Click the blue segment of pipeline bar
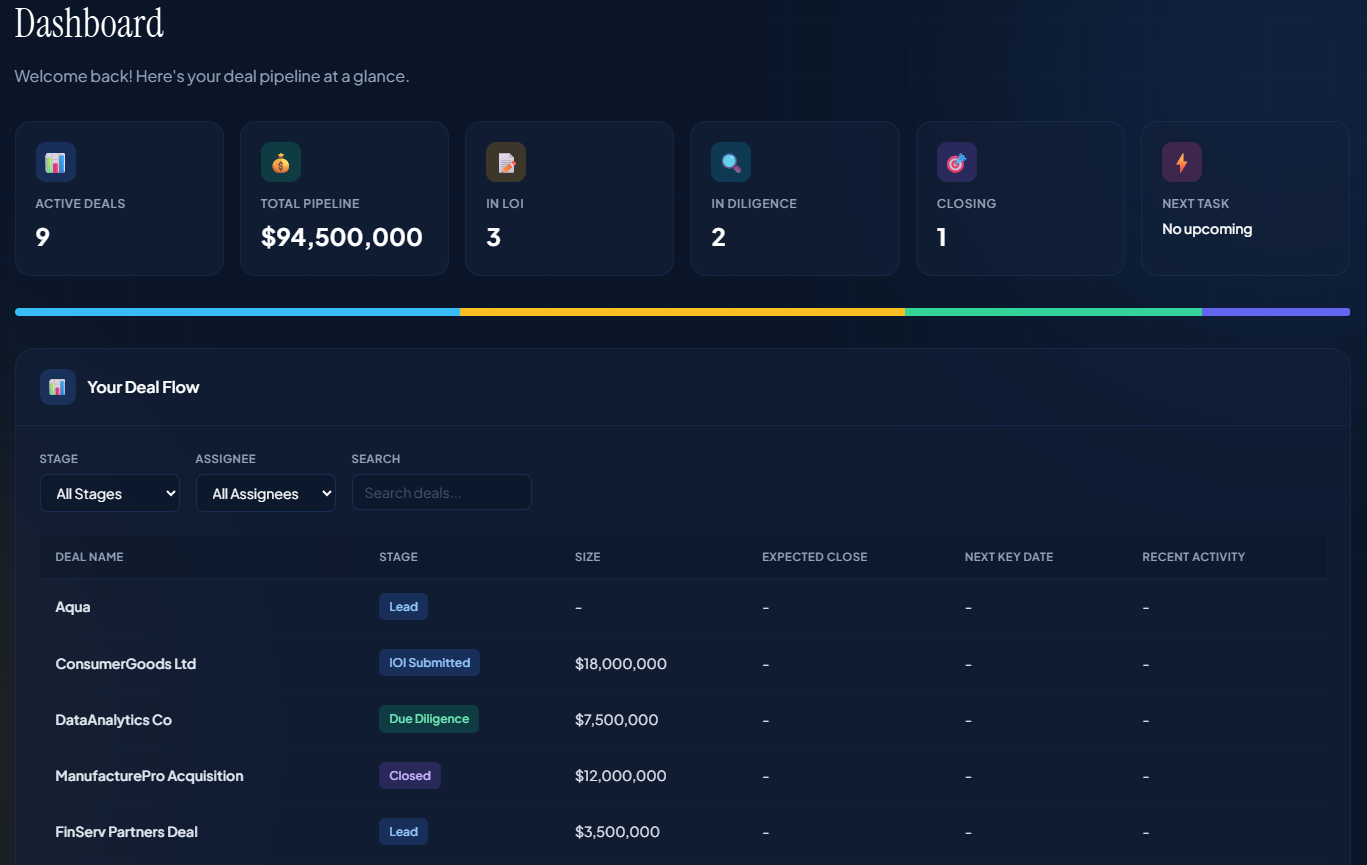The width and height of the screenshot is (1367, 865). 237,312
